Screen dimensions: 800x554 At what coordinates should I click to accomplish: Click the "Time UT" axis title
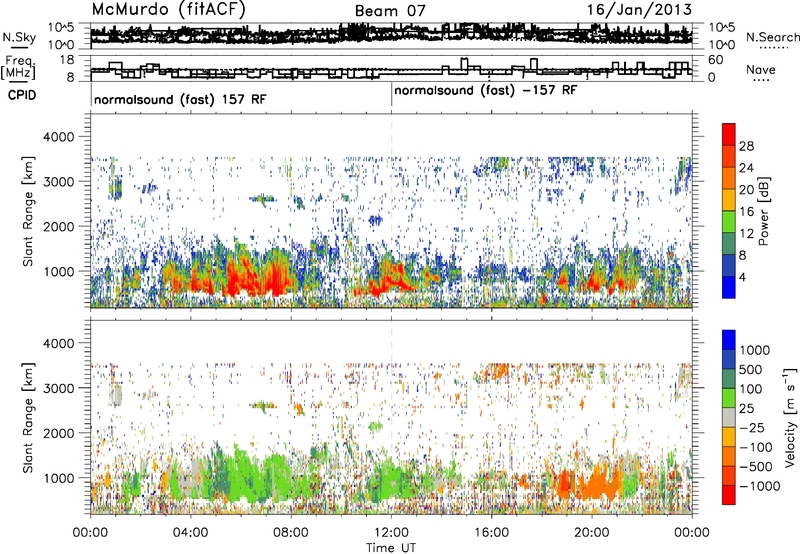[391, 548]
